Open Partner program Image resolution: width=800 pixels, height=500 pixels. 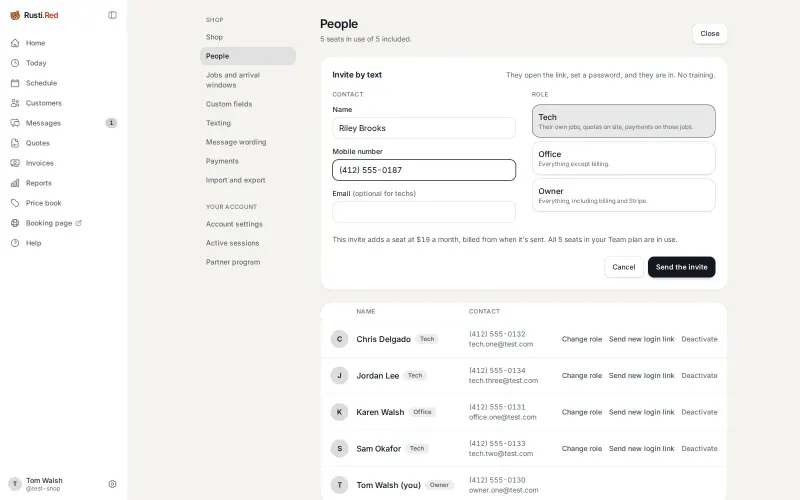point(247,262)
